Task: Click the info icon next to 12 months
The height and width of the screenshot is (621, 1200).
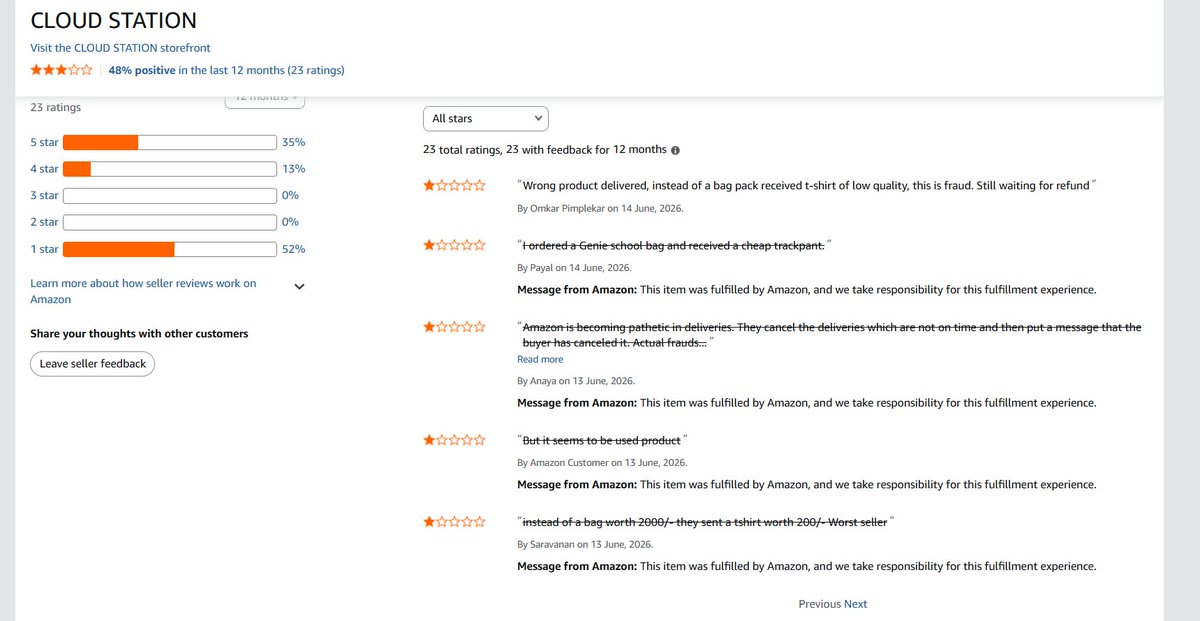Action: tap(675, 150)
